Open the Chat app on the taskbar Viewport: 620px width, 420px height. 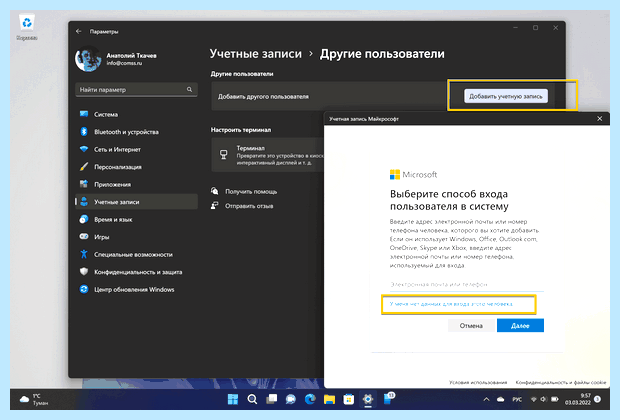coord(291,399)
